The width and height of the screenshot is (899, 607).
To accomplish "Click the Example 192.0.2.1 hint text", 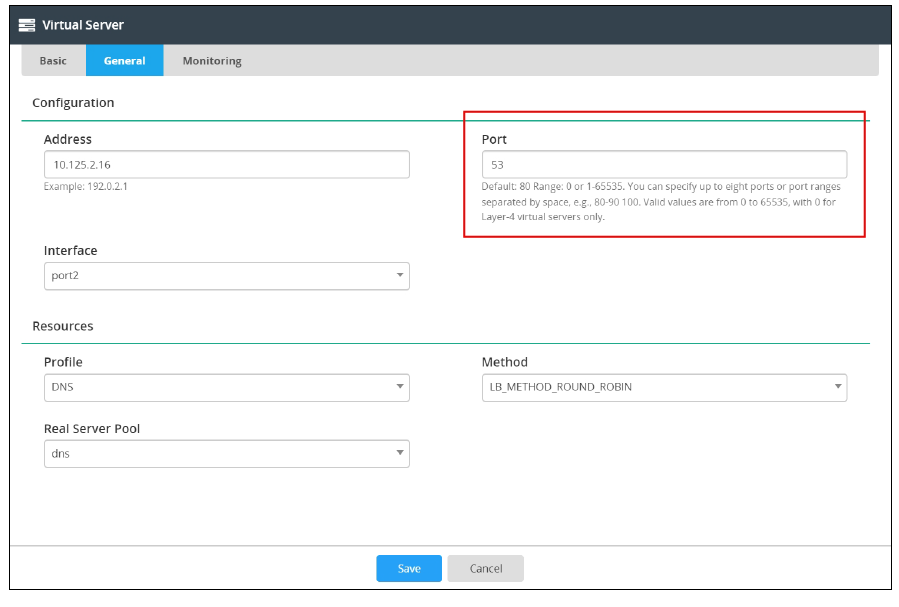I will click(86, 186).
